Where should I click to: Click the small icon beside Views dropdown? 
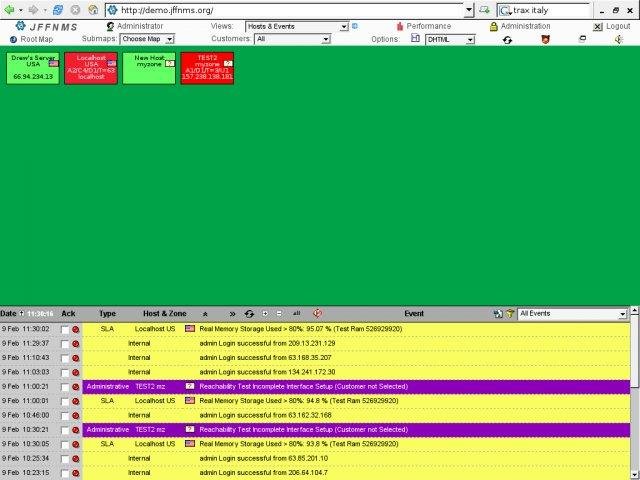pos(355,26)
